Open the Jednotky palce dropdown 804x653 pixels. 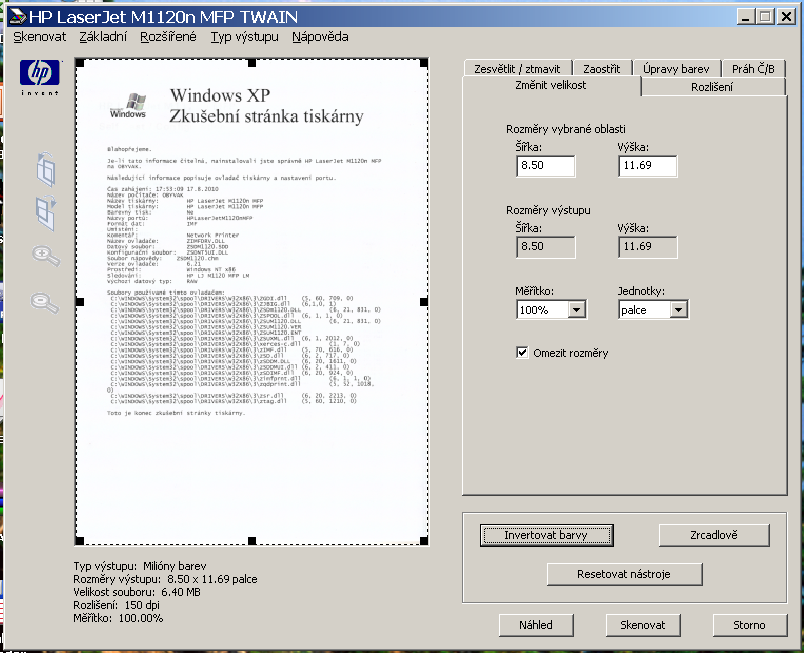[x=678, y=310]
